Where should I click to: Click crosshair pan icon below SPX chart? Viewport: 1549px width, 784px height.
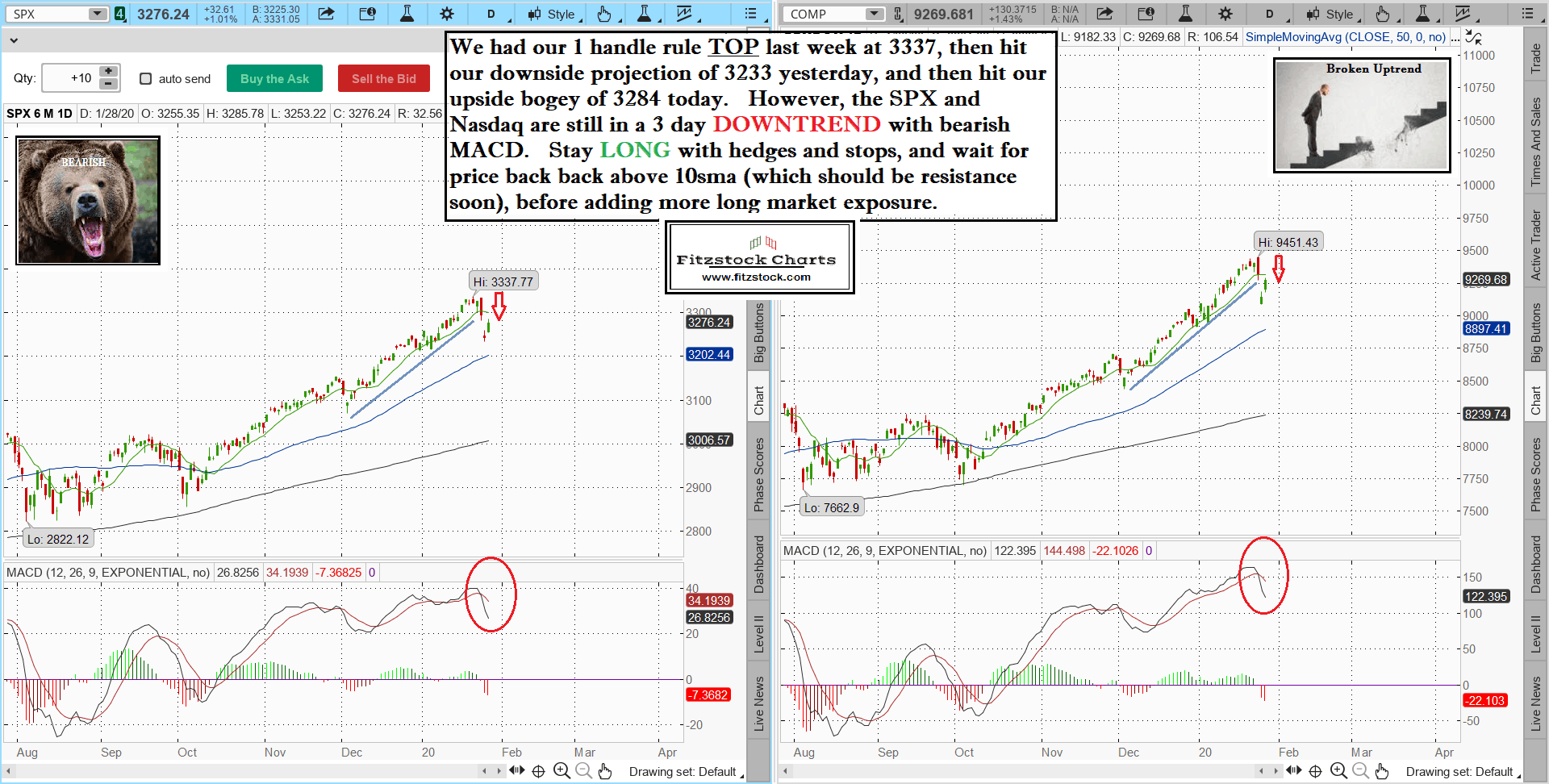pyautogui.click(x=538, y=771)
